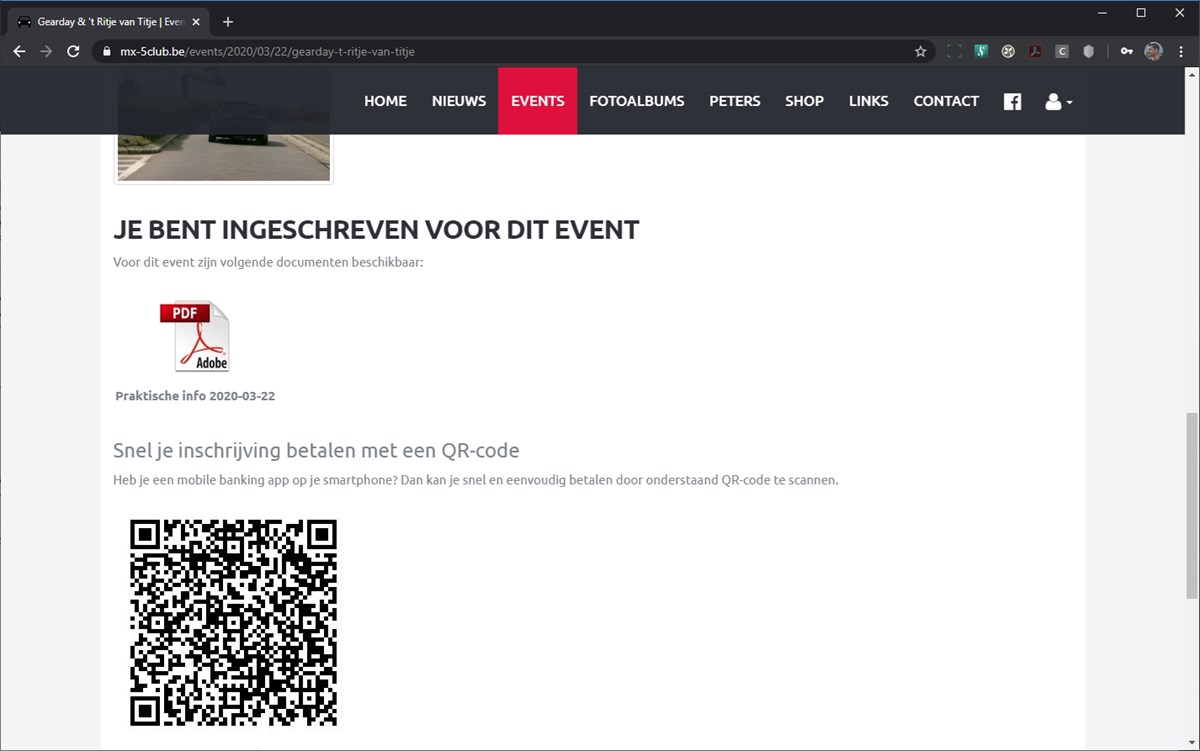The width and height of the screenshot is (1200, 751).
Task: Open the Facebook icon in the navbar
Action: (1012, 101)
